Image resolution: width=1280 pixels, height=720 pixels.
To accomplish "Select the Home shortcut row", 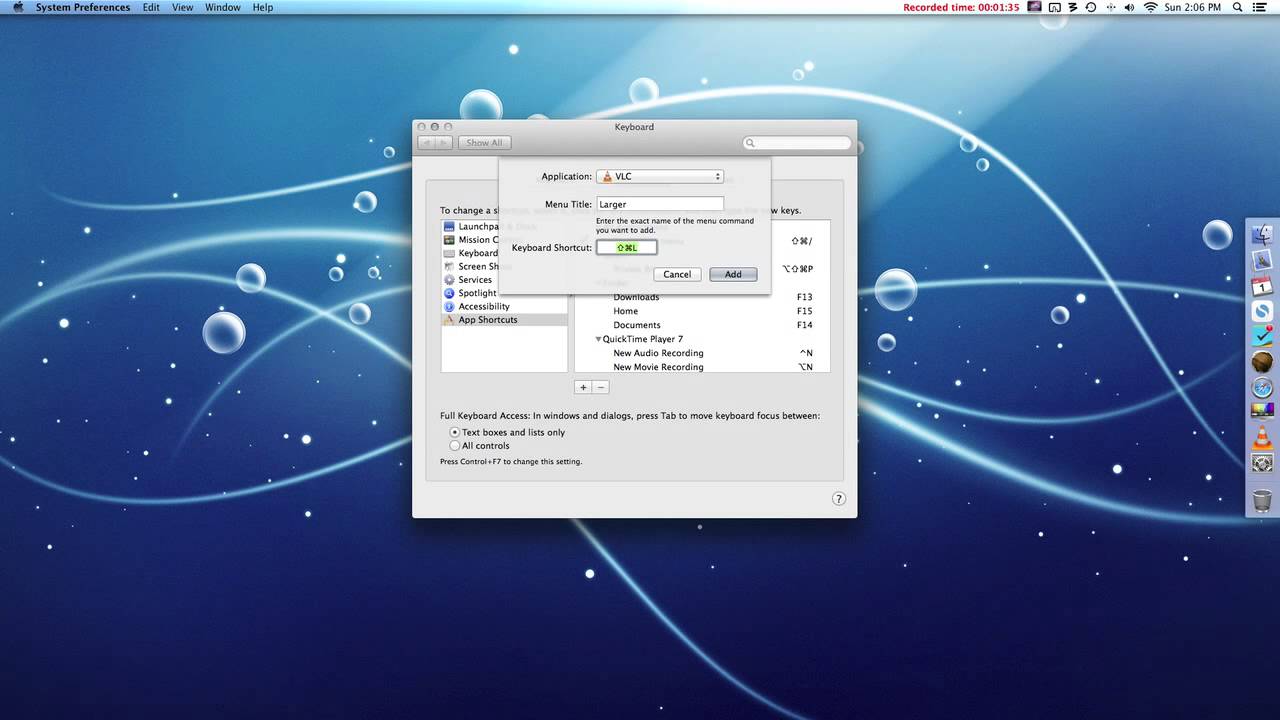I will click(x=702, y=311).
